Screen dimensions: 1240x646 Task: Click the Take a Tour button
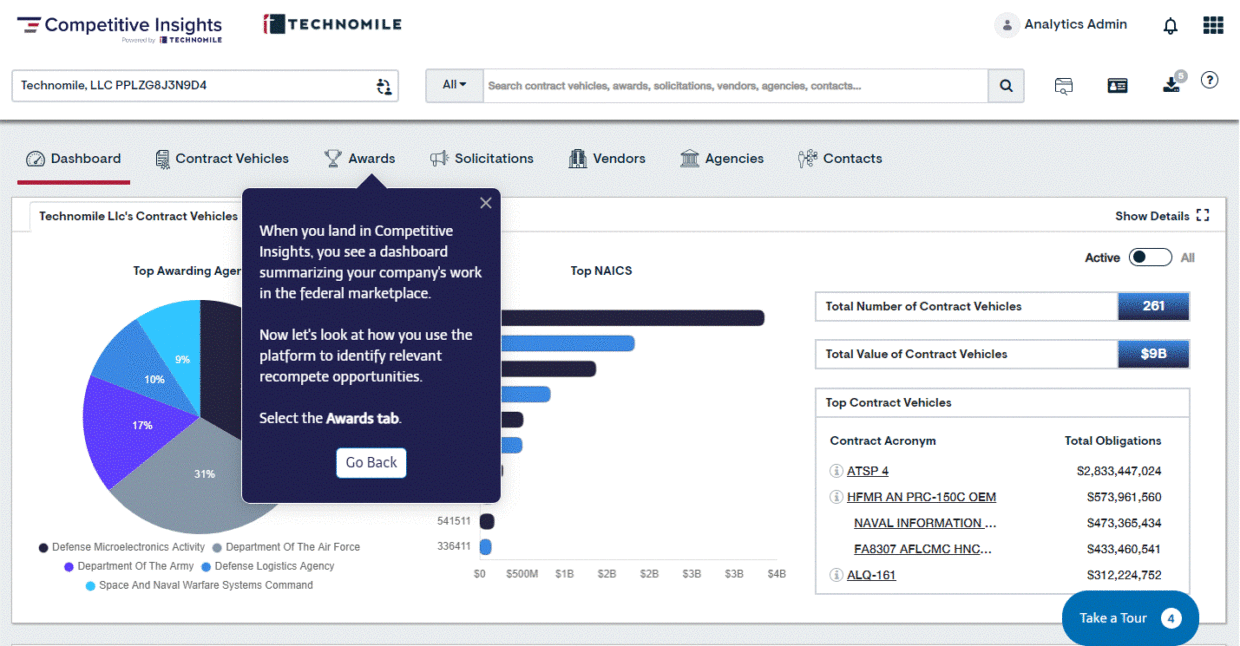pyautogui.click(x=1130, y=618)
